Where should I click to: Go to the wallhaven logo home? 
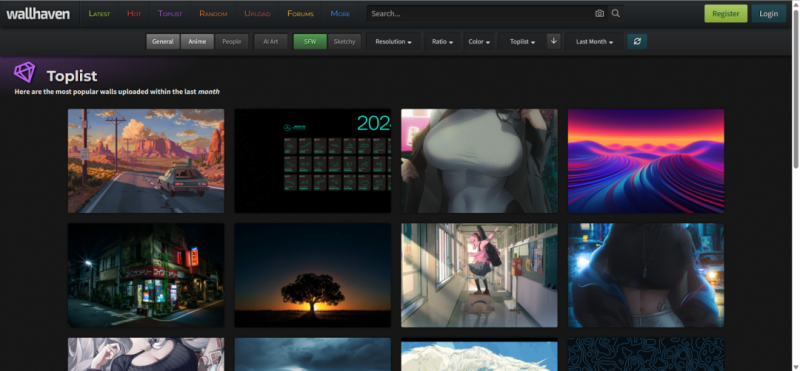point(38,14)
